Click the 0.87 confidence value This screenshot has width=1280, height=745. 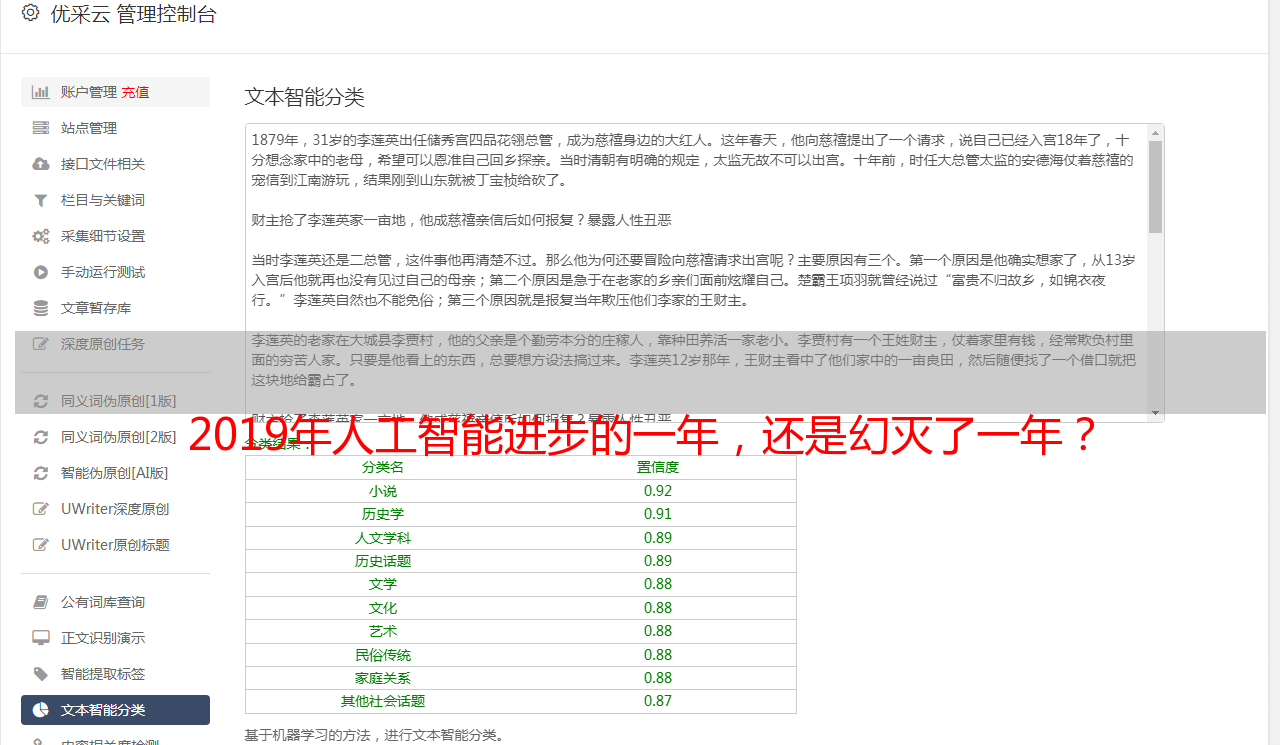(658, 701)
